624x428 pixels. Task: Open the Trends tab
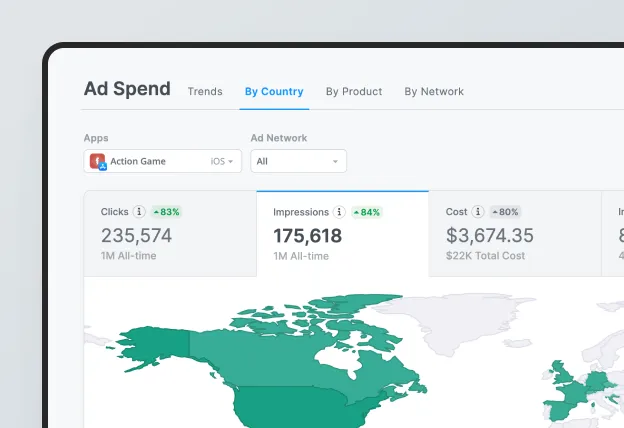205,92
